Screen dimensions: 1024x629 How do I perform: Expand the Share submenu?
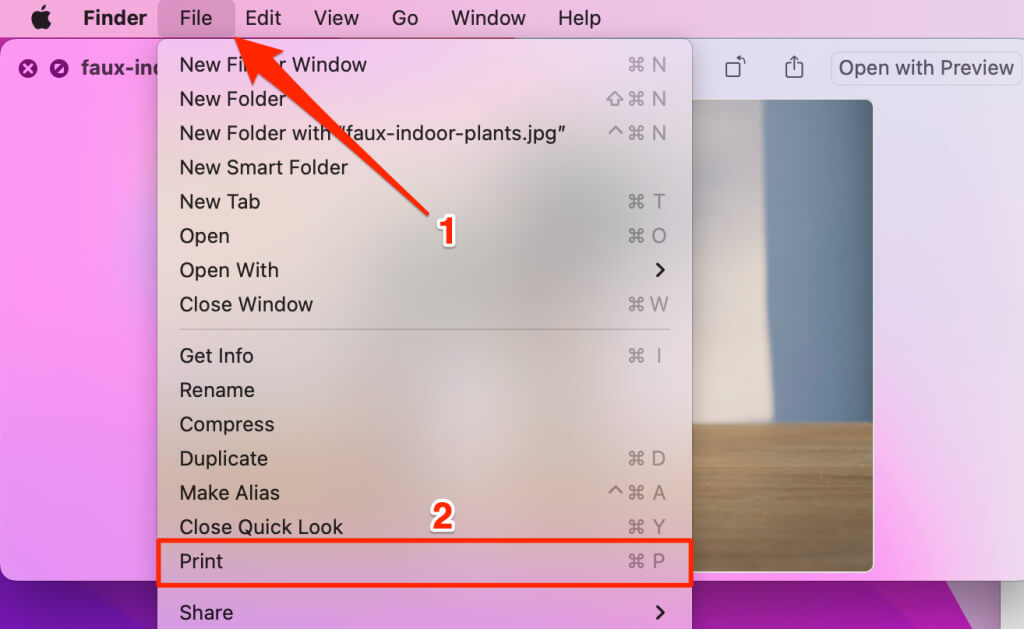(x=424, y=612)
